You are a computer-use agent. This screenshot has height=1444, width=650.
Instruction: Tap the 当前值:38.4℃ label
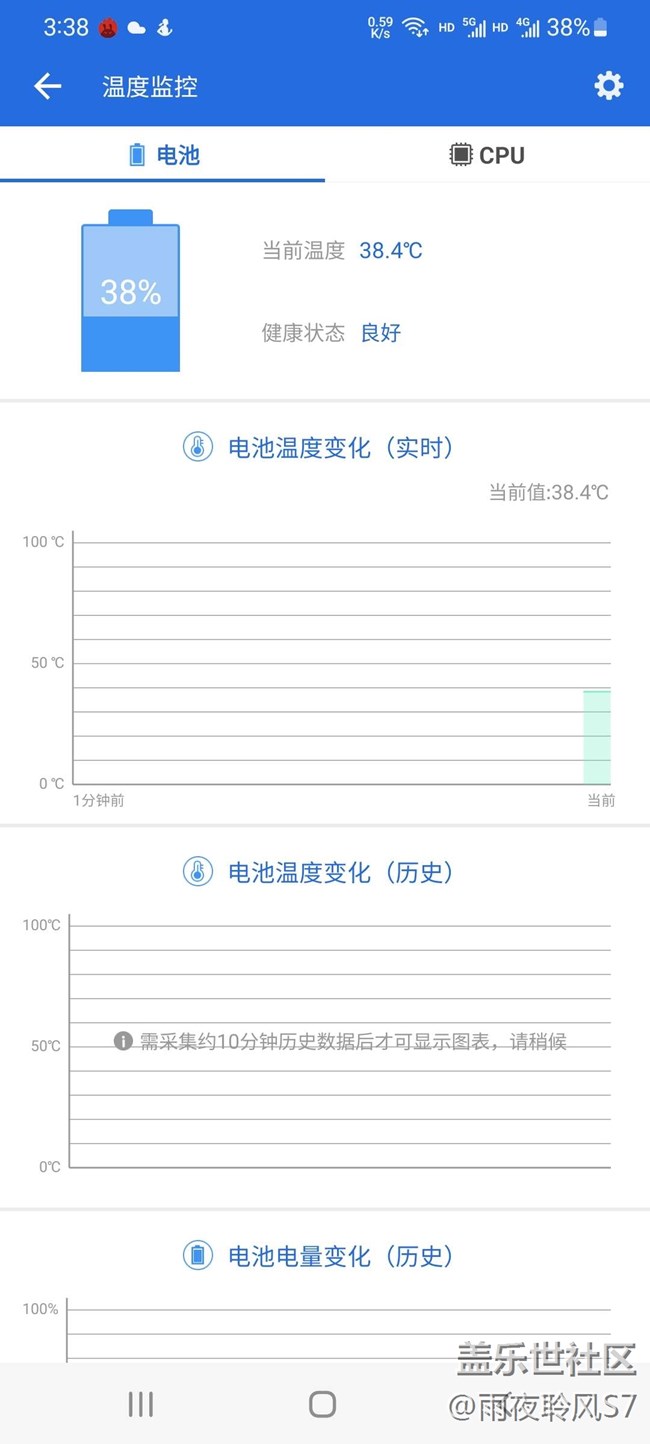pos(548,492)
